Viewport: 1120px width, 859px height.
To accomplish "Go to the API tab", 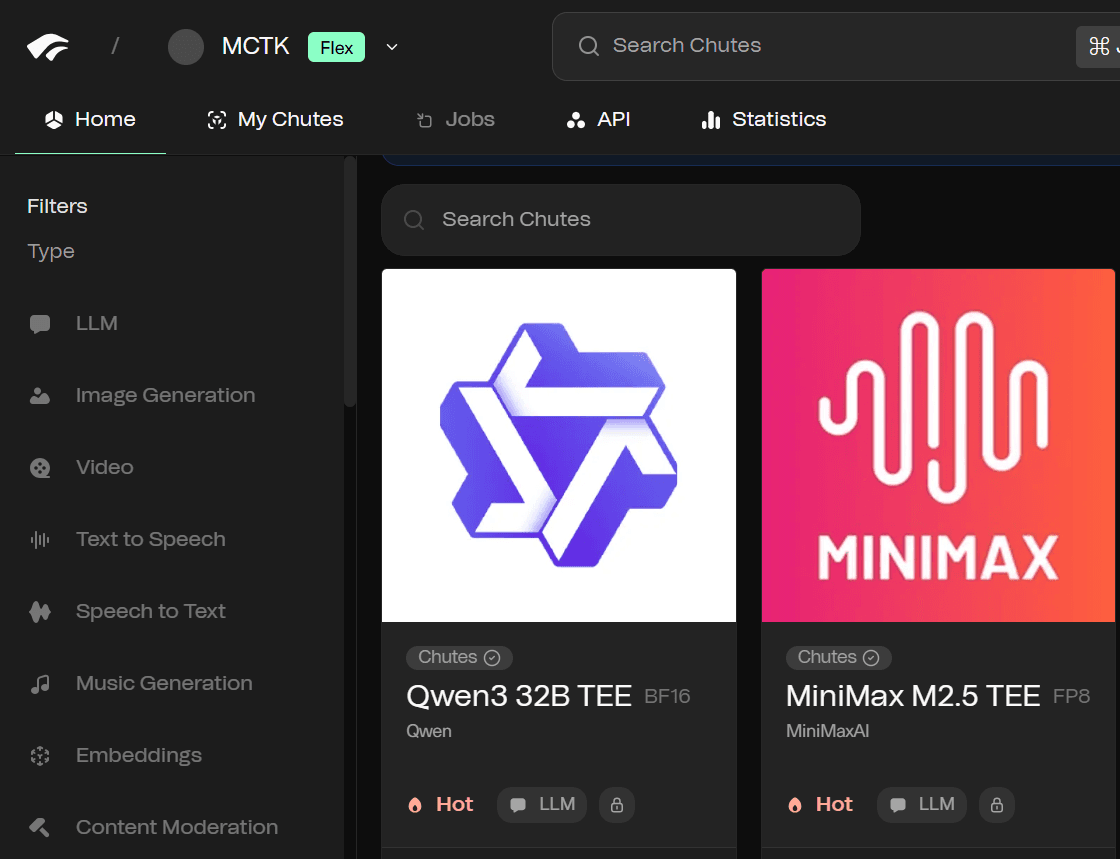I will [x=598, y=120].
